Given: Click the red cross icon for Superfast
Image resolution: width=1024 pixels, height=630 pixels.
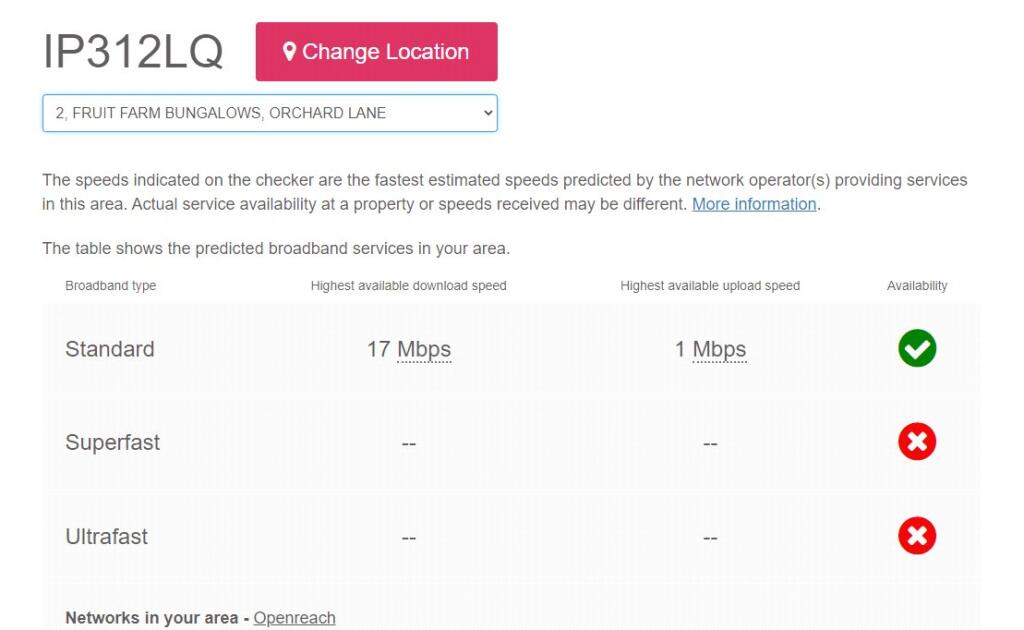Looking at the screenshot, I should click(x=917, y=442).
